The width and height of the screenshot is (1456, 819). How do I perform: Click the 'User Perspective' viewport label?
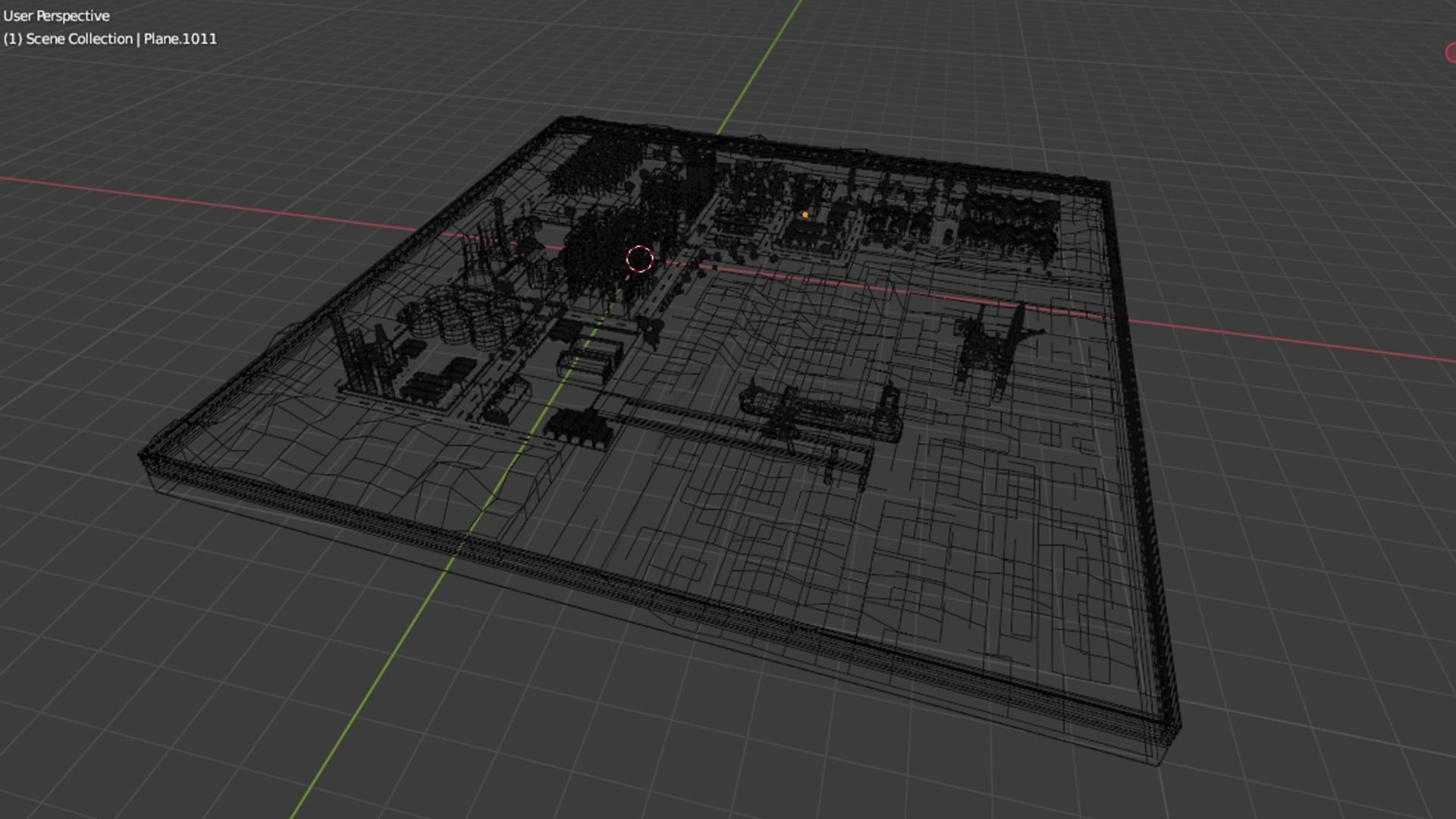click(x=56, y=16)
